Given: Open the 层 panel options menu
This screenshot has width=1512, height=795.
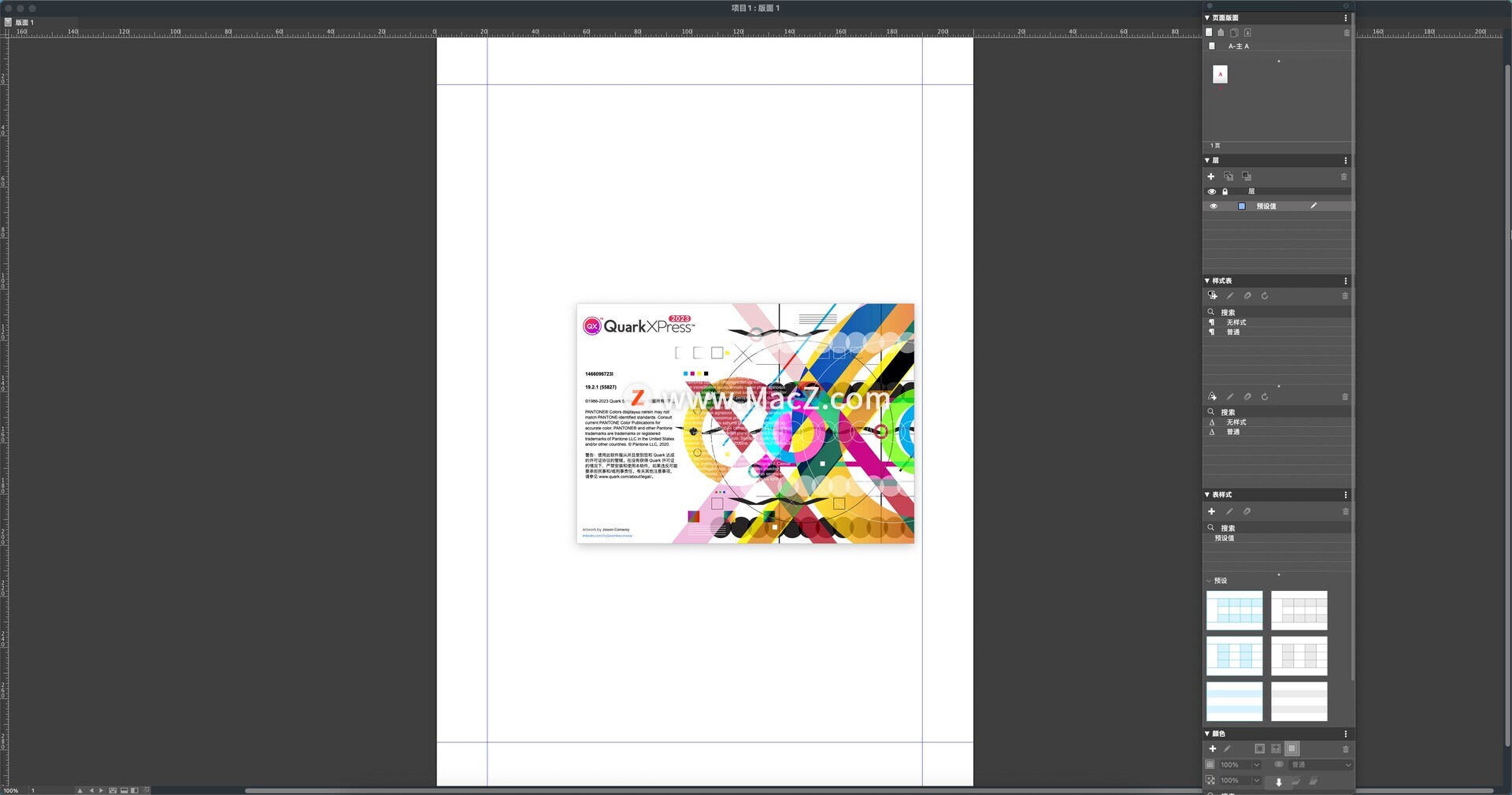Looking at the screenshot, I should tap(1345, 161).
